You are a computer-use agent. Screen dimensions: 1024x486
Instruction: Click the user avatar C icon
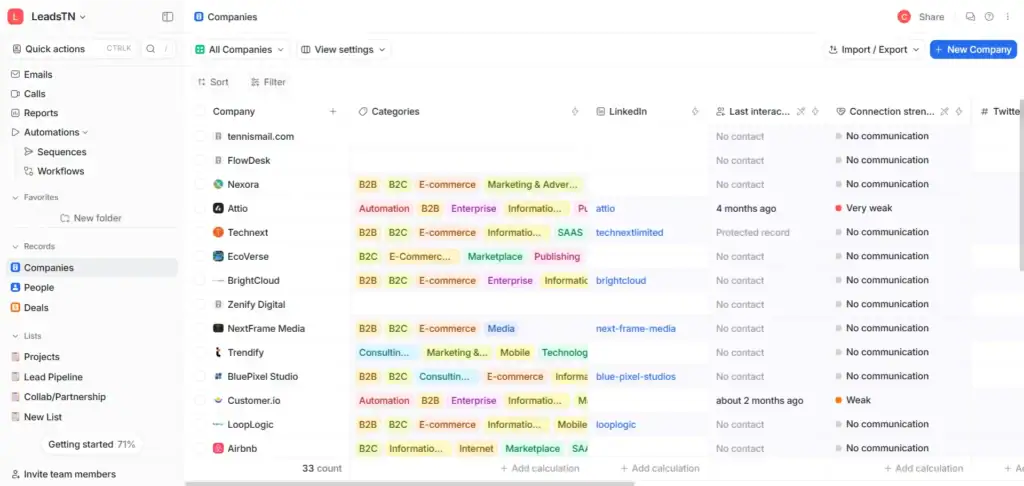pyautogui.click(x=904, y=17)
